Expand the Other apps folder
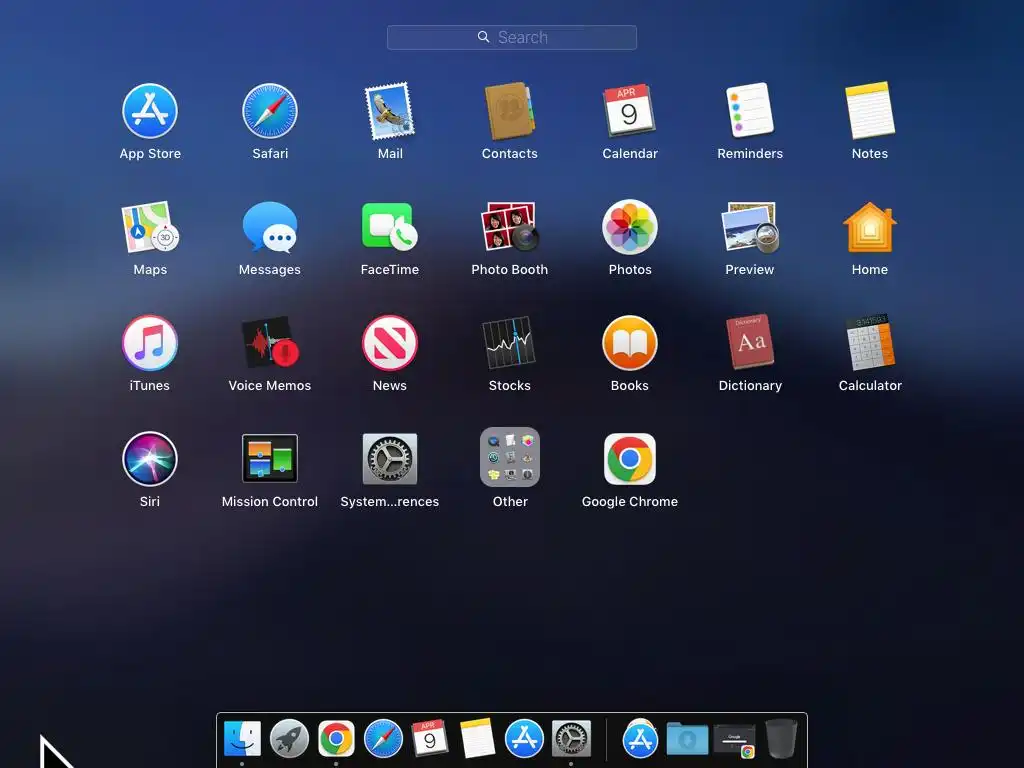 [509, 457]
